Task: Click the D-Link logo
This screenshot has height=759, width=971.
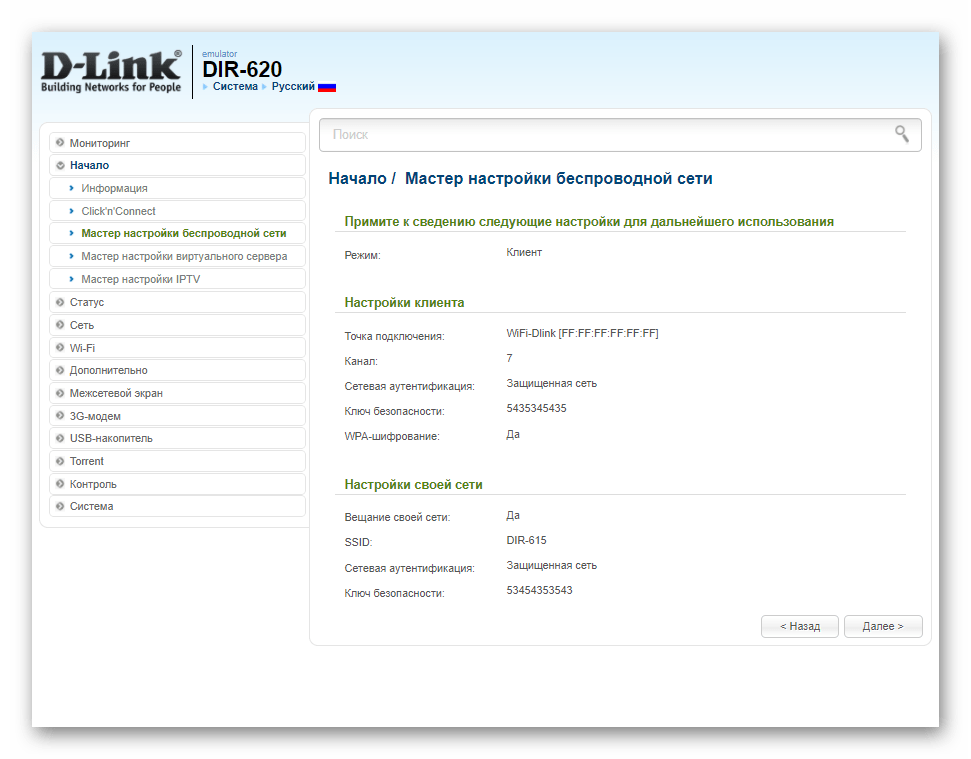Action: pos(111,71)
